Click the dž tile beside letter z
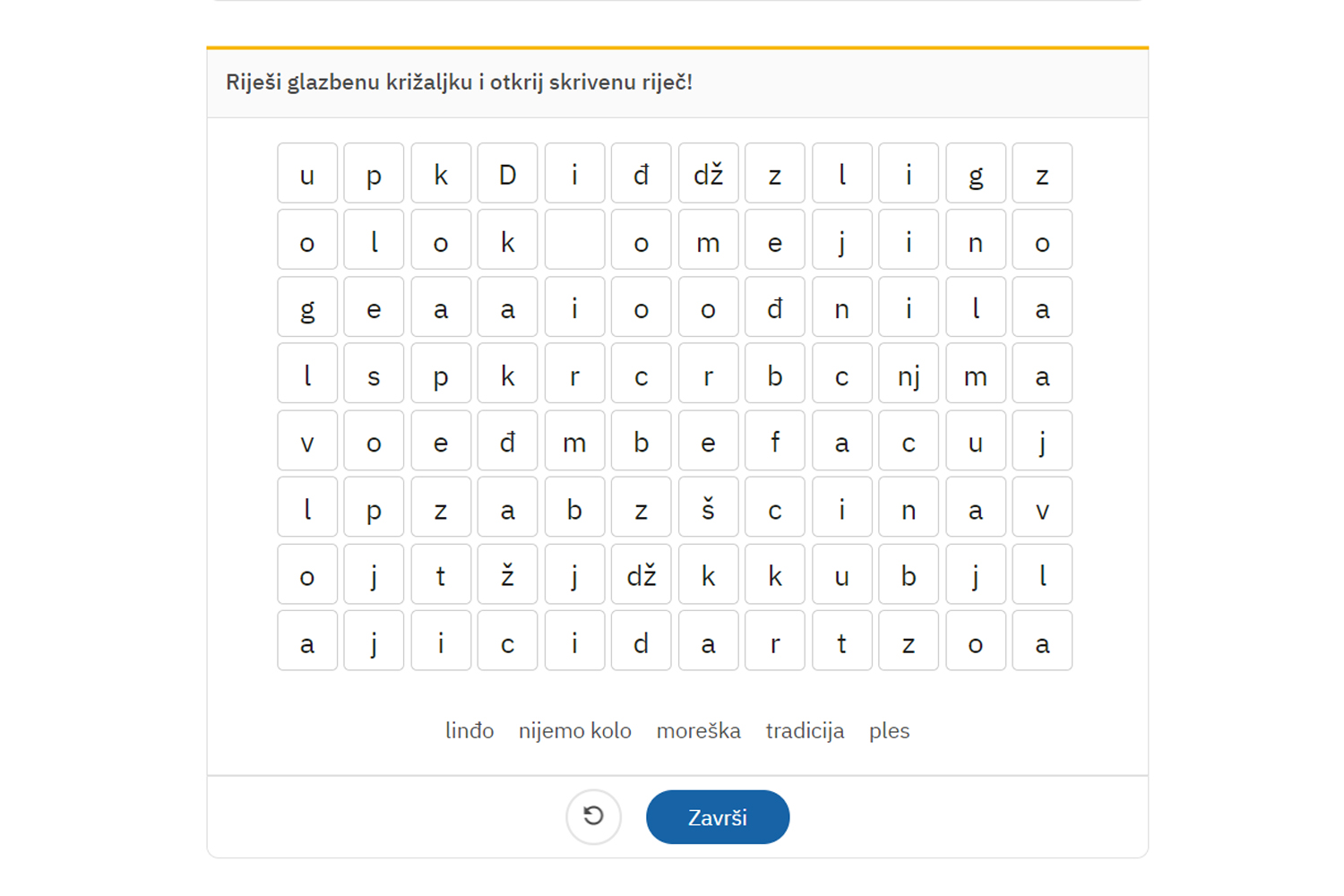1344x896 pixels. [708, 174]
